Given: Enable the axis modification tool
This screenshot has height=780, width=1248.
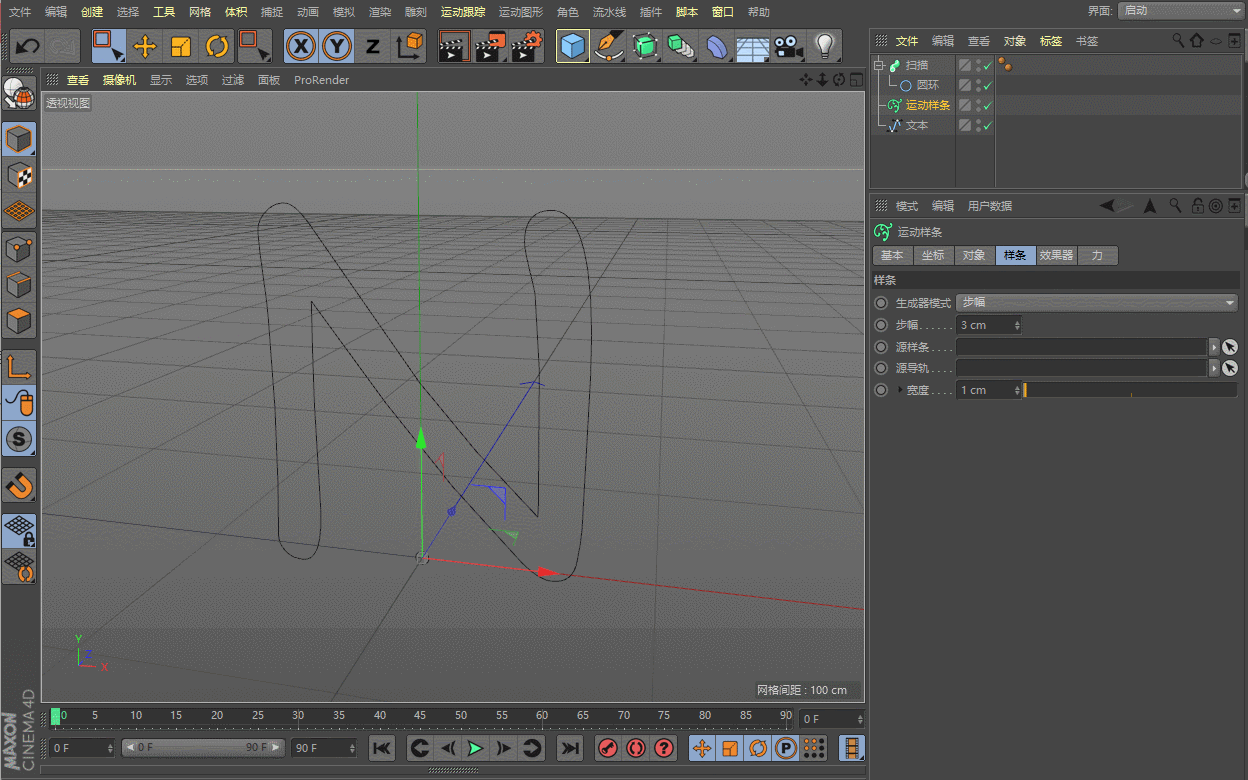Looking at the screenshot, I should (x=19, y=367).
